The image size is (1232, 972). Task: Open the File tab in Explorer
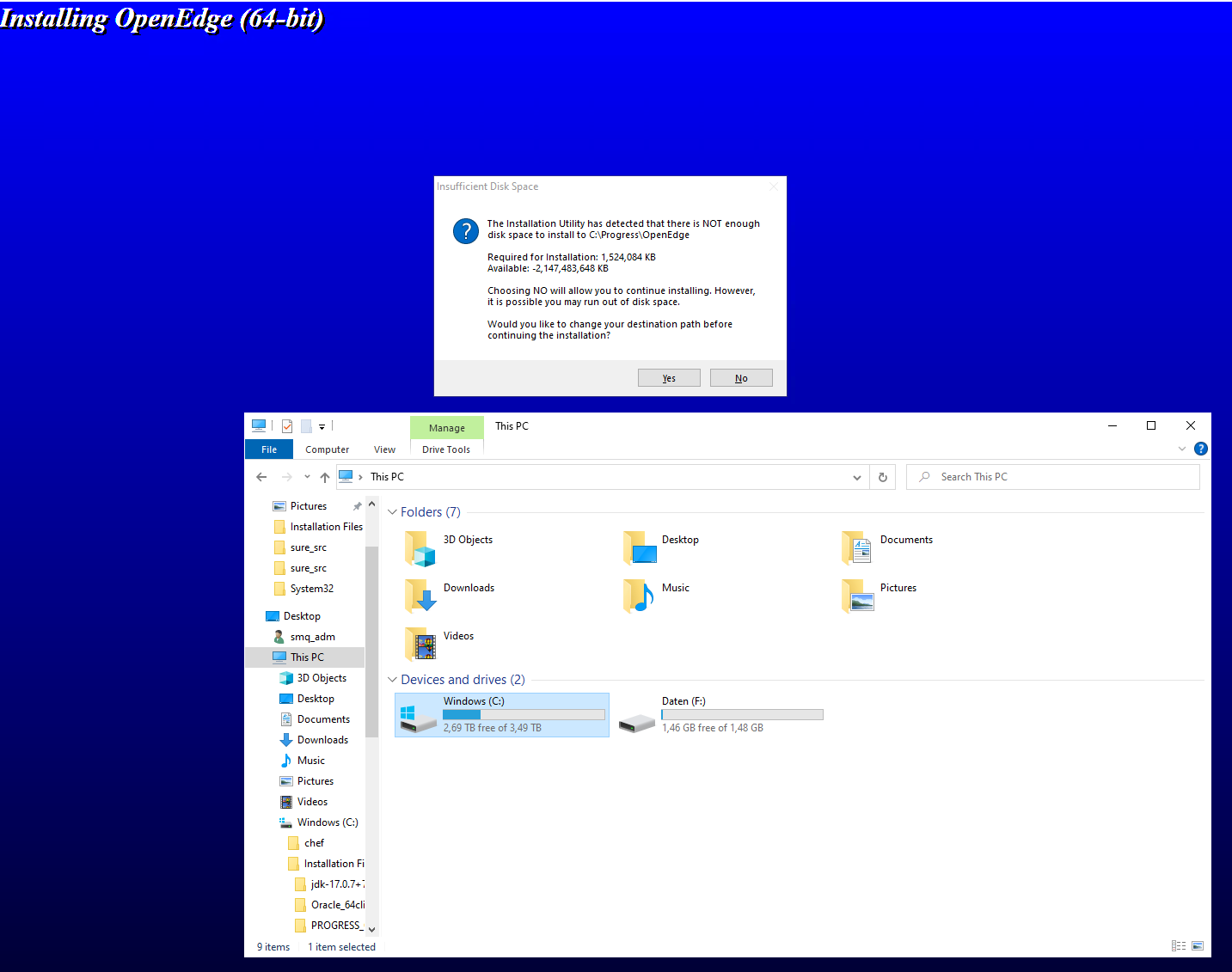[x=269, y=449]
